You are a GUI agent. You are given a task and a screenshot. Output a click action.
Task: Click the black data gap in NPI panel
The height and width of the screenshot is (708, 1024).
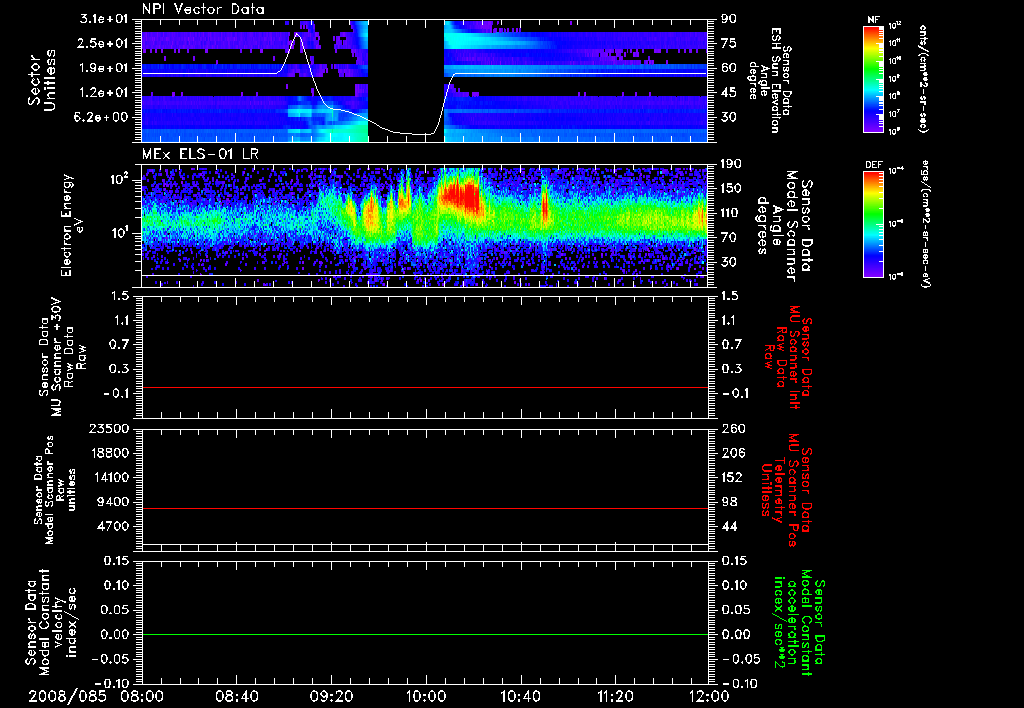click(x=406, y=80)
